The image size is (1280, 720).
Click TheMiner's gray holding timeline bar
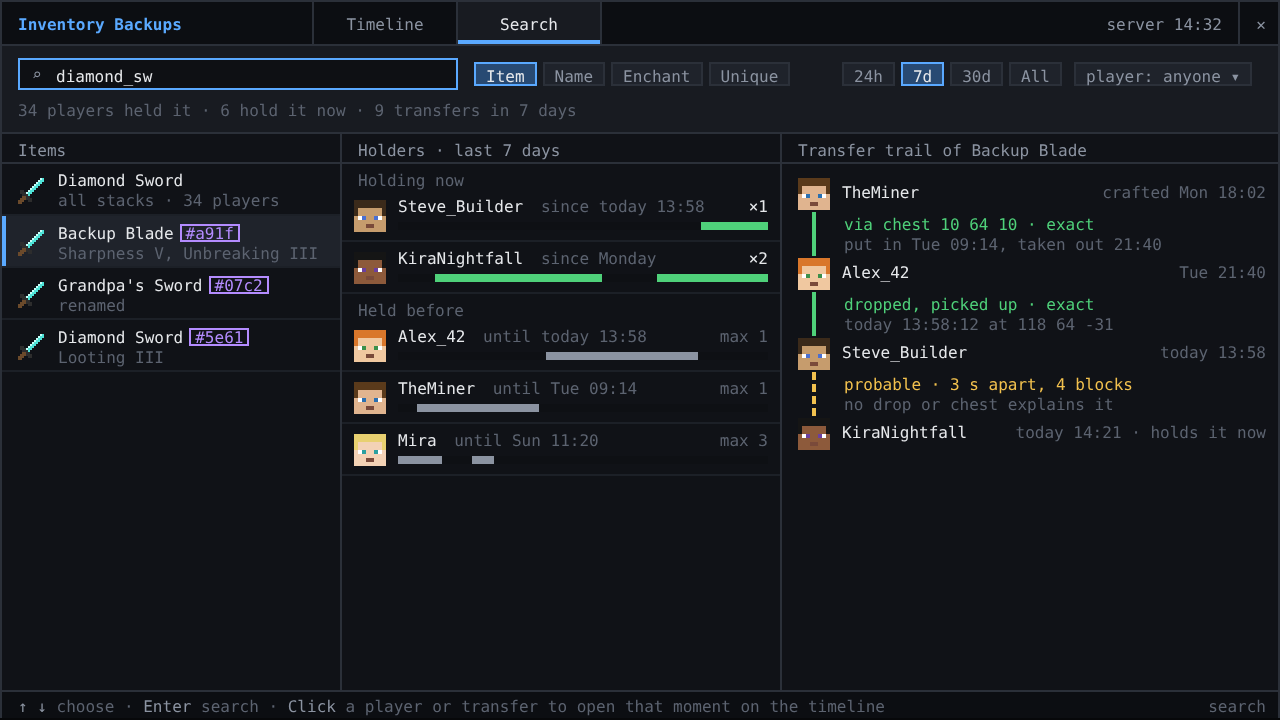[478, 408]
